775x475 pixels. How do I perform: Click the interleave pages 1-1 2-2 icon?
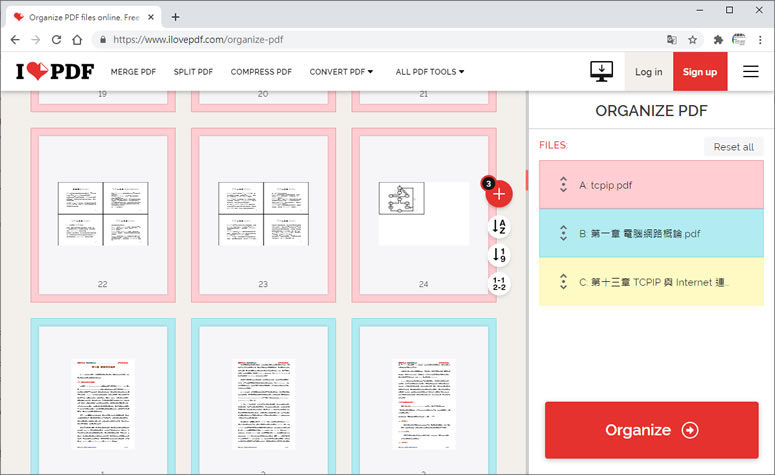tap(501, 284)
